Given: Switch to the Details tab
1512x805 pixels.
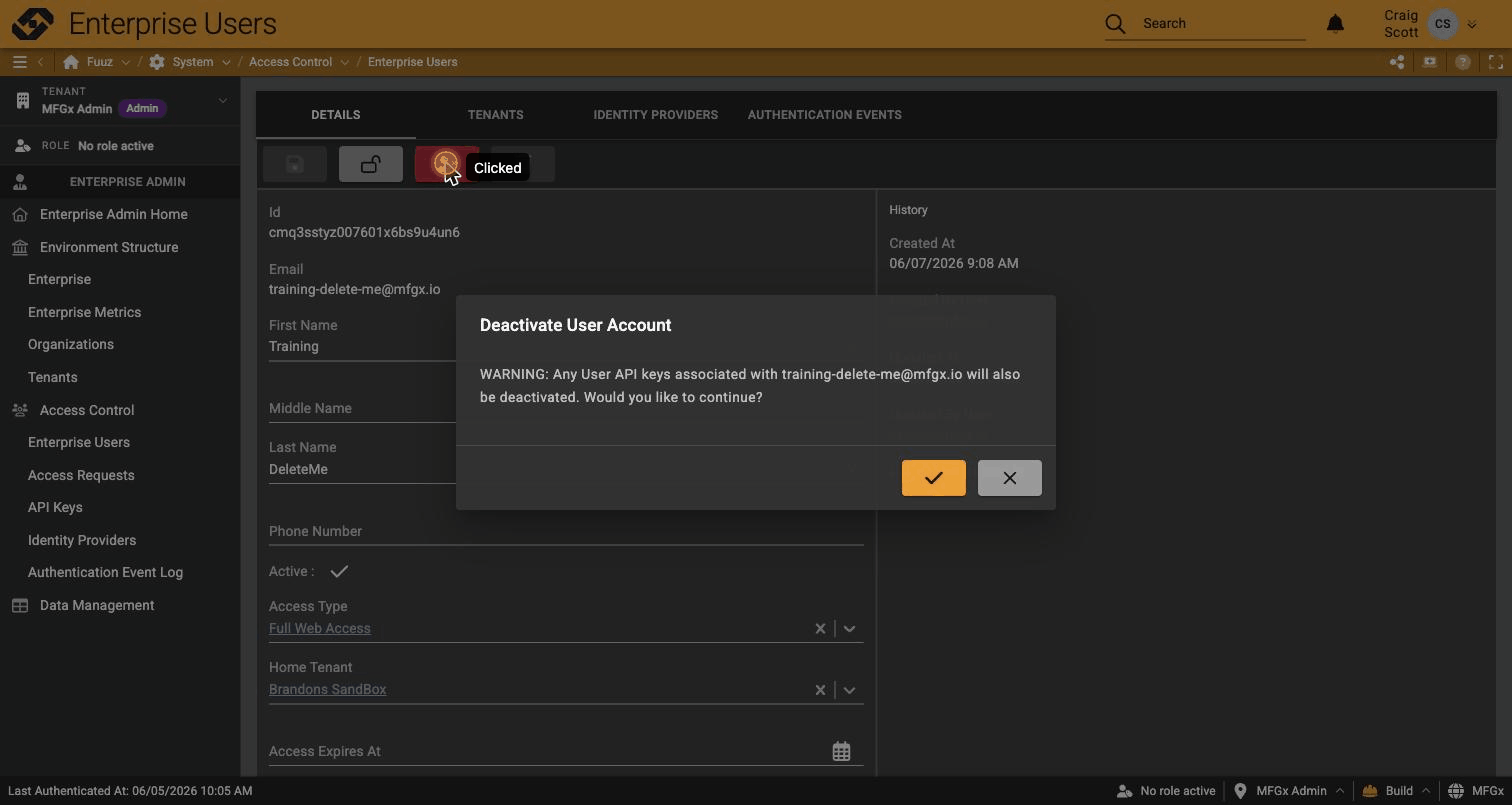Looking at the screenshot, I should [335, 115].
